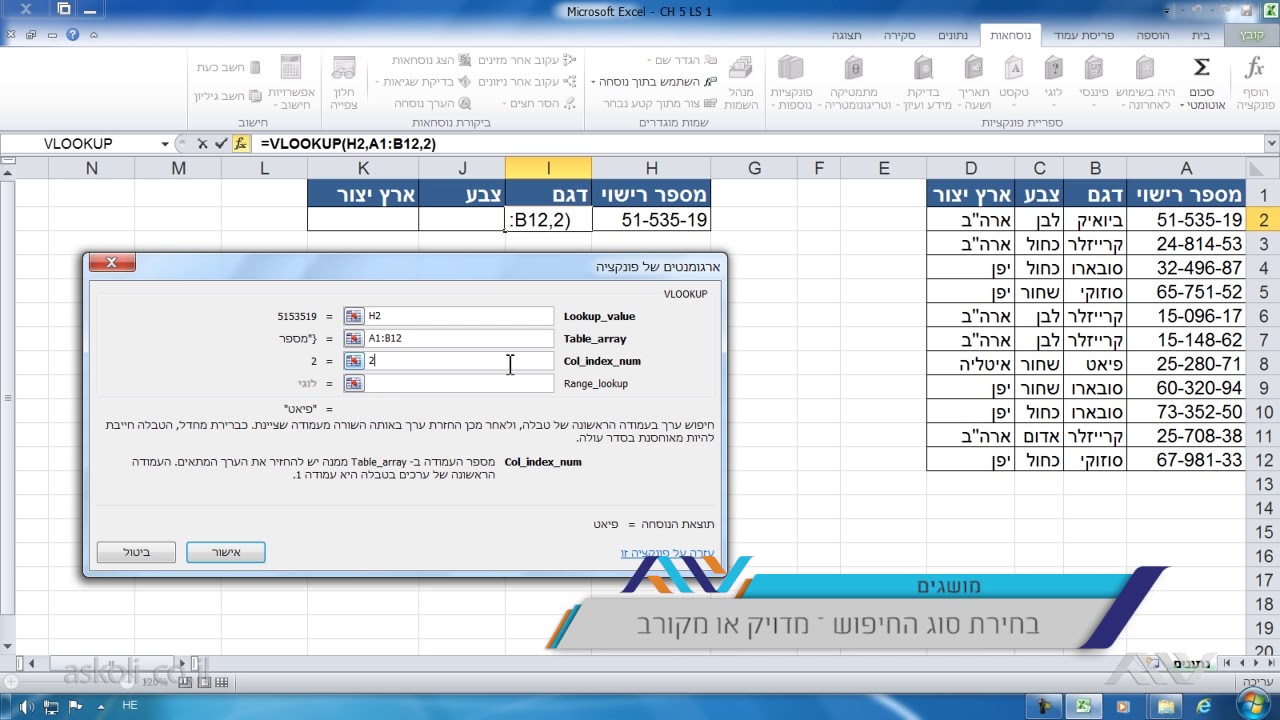Open the Logical functions book icon
The width and height of the screenshot is (1280, 720).
1053,68
